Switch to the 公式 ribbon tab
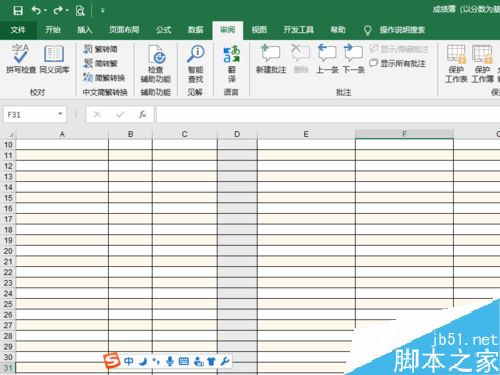The width and height of the screenshot is (500, 375). pos(163,30)
